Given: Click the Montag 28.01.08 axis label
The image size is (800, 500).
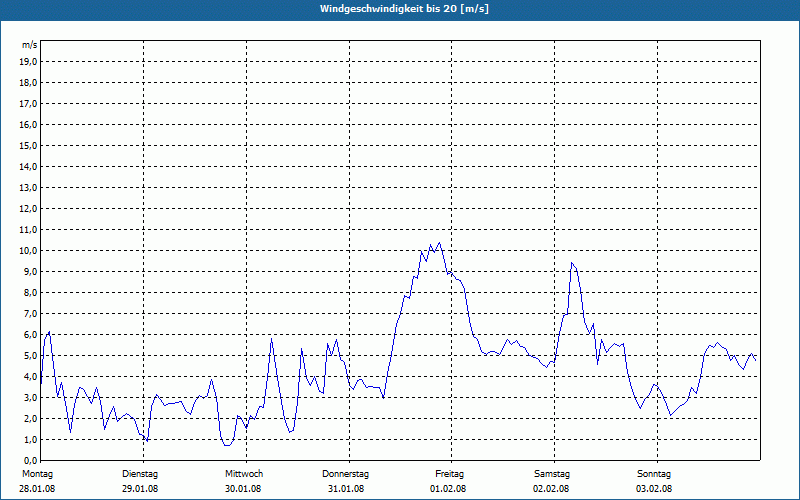Looking at the screenshot, I should click(x=37, y=481).
